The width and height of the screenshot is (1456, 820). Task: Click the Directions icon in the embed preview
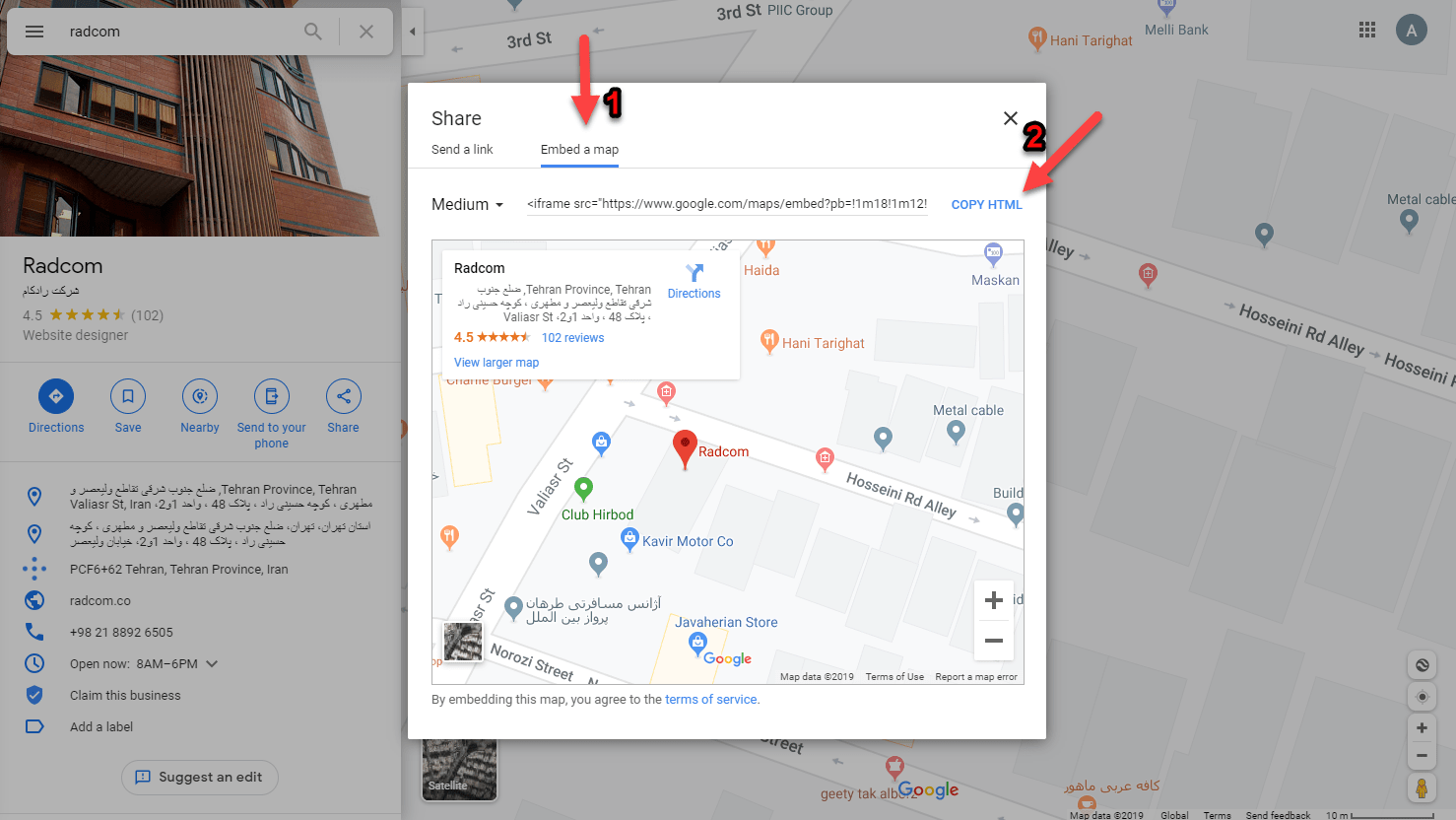point(695,273)
